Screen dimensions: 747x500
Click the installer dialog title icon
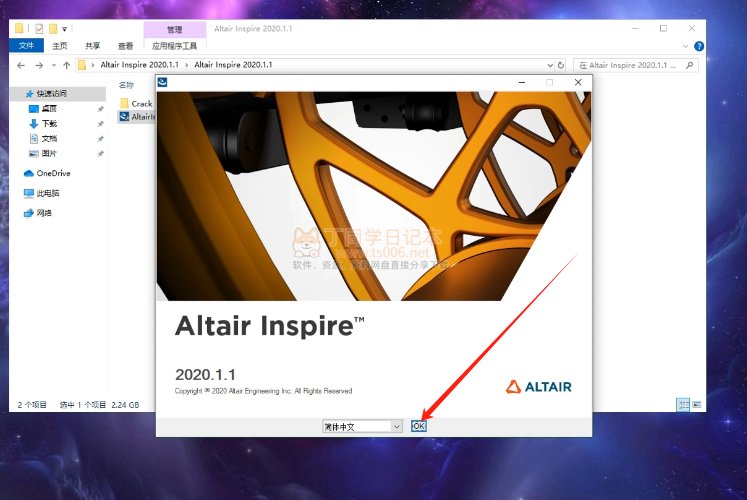[x=162, y=82]
